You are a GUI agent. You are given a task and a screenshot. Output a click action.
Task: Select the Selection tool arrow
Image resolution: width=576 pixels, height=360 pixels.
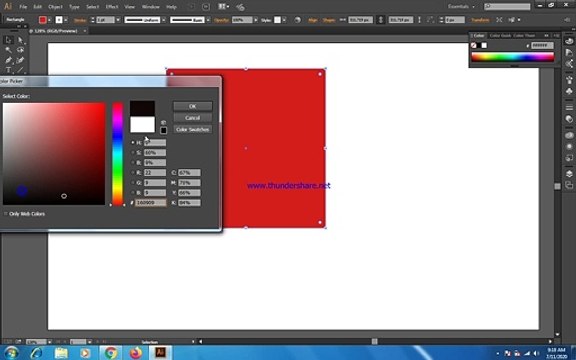9,40
